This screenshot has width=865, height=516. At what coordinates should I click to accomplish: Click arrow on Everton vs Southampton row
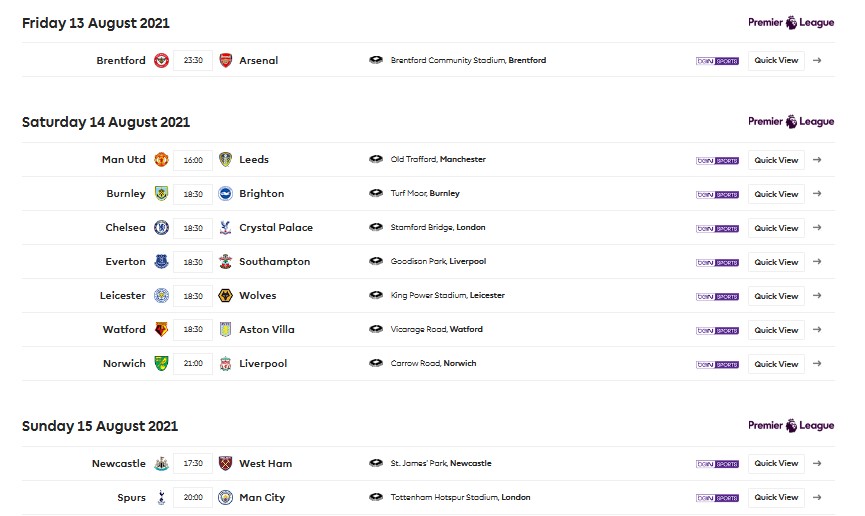pyautogui.click(x=817, y=262)
